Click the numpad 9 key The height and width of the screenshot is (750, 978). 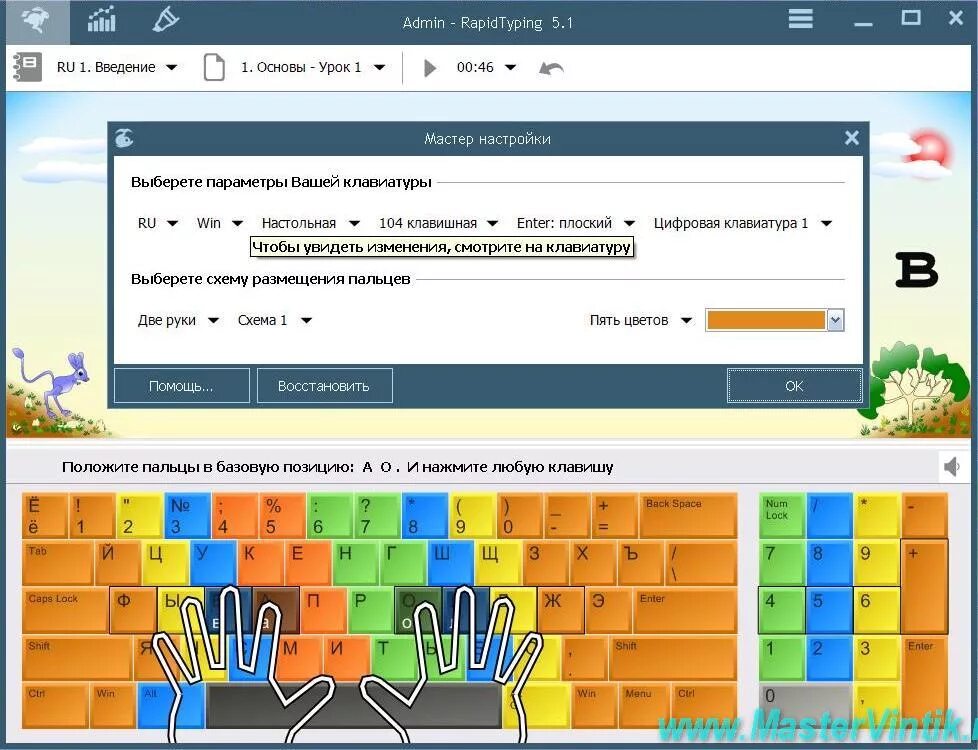pos(876,563)
